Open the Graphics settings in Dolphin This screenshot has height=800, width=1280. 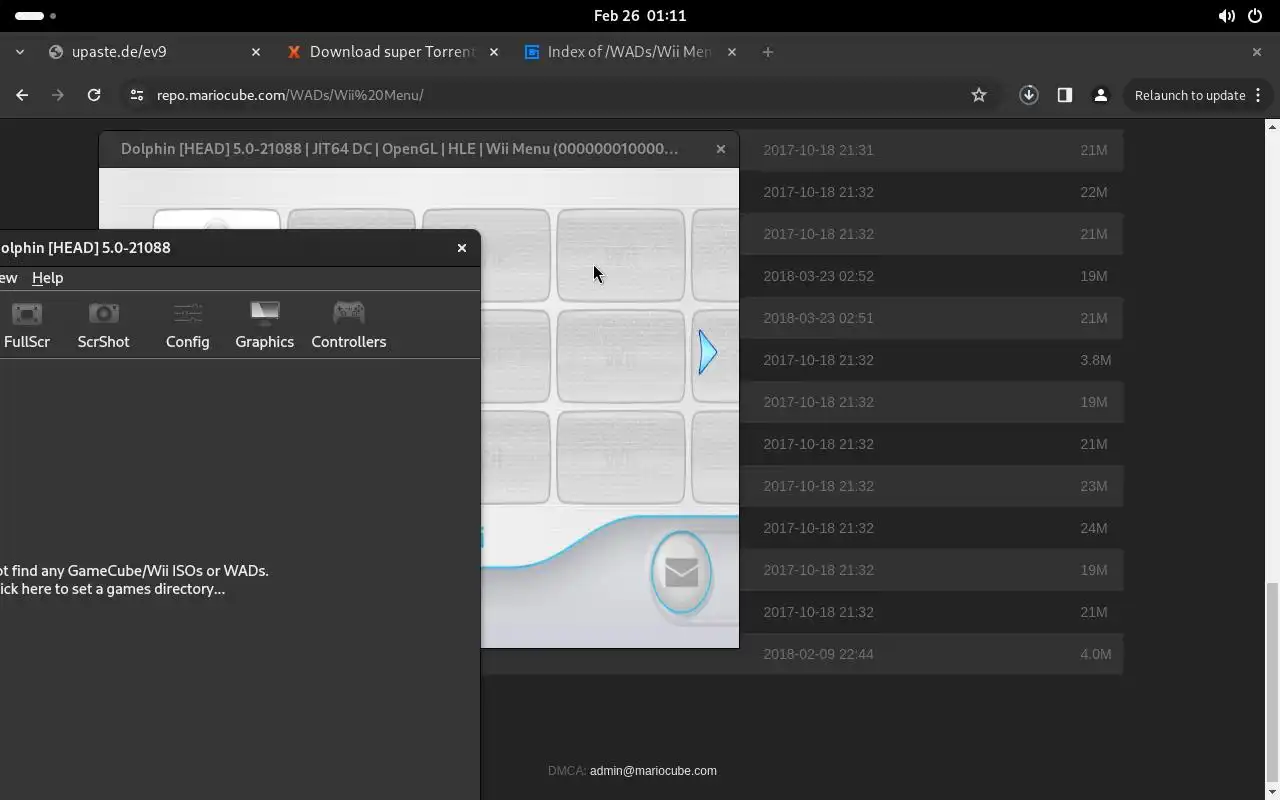pos(264,325)
